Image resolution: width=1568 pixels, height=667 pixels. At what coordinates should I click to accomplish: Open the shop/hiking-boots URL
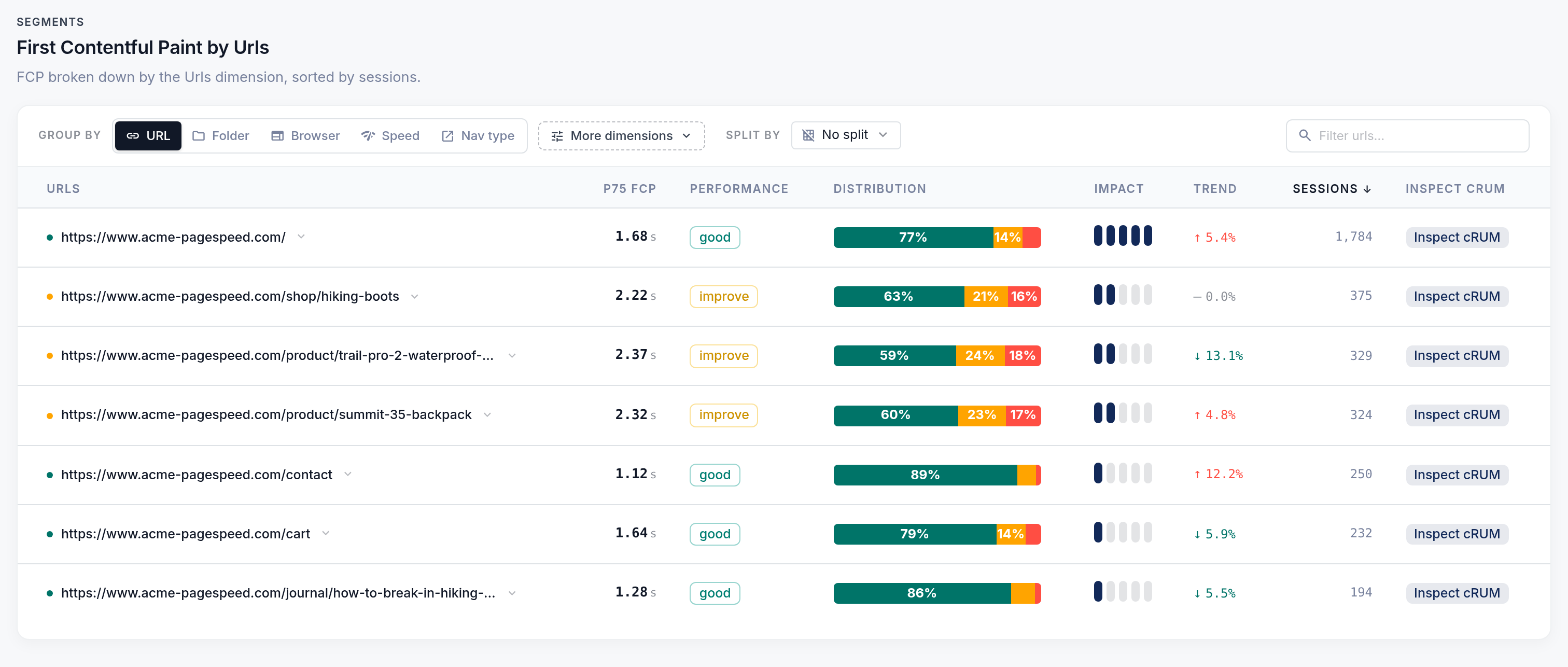pyautogui.click(x=230, y=296)
